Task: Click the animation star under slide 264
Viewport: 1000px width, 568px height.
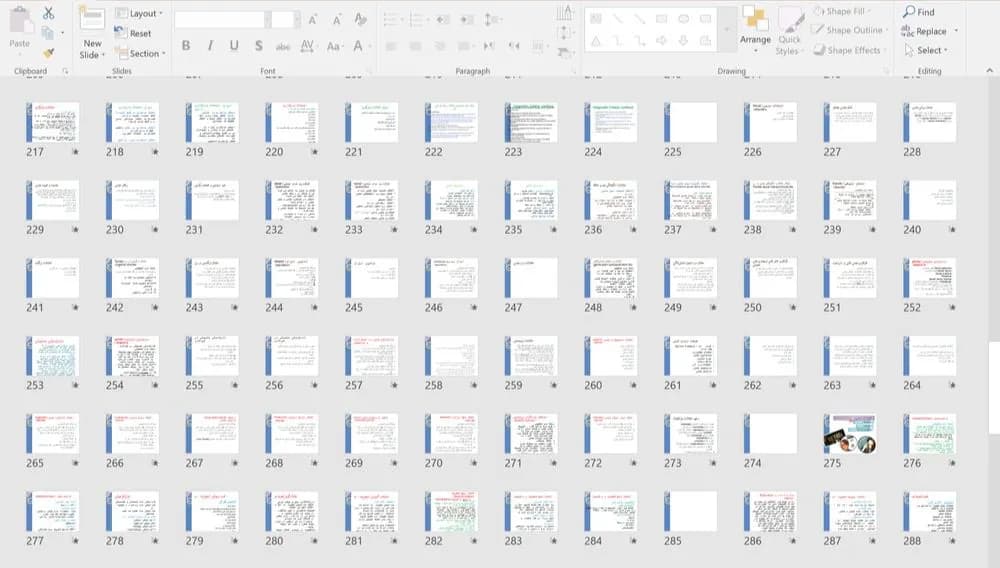Action: pyautogui.click(x=952, y=385)
